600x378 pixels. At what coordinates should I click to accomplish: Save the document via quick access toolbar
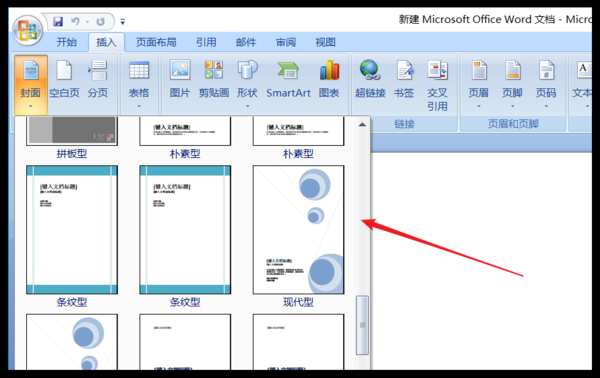click(58, 21)
